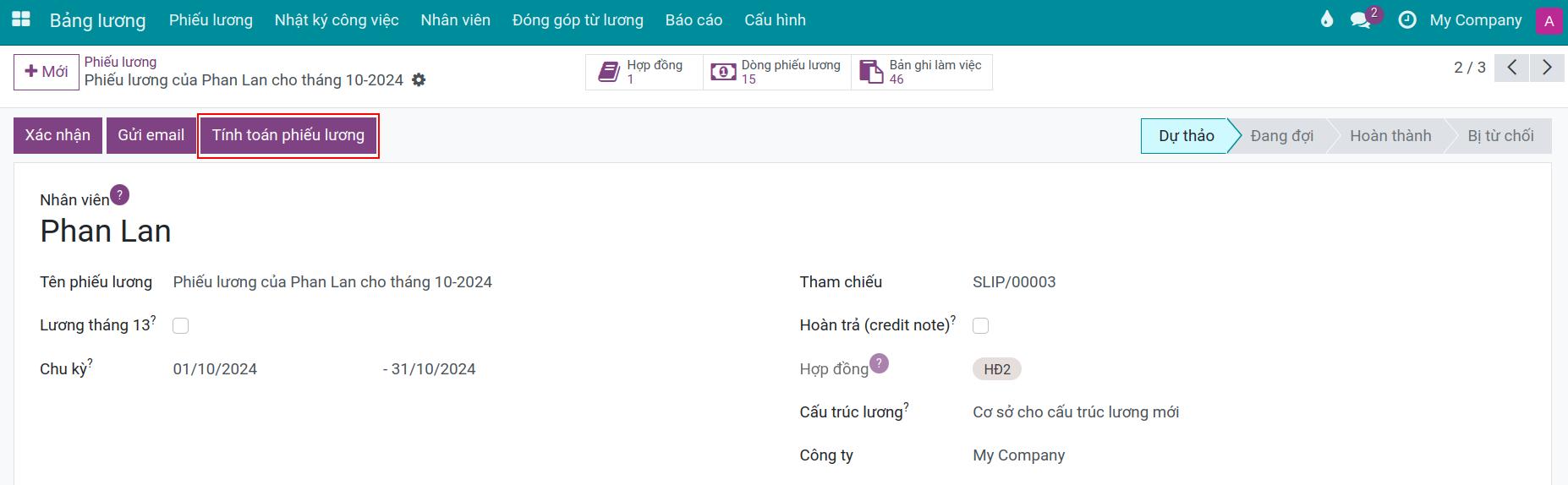Screen dimensions: 1568x485
Task: Click the Mới button
Action: (47, 72)
